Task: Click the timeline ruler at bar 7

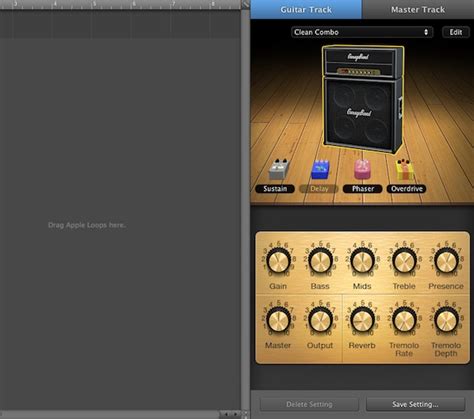Action: pos(173,4)
